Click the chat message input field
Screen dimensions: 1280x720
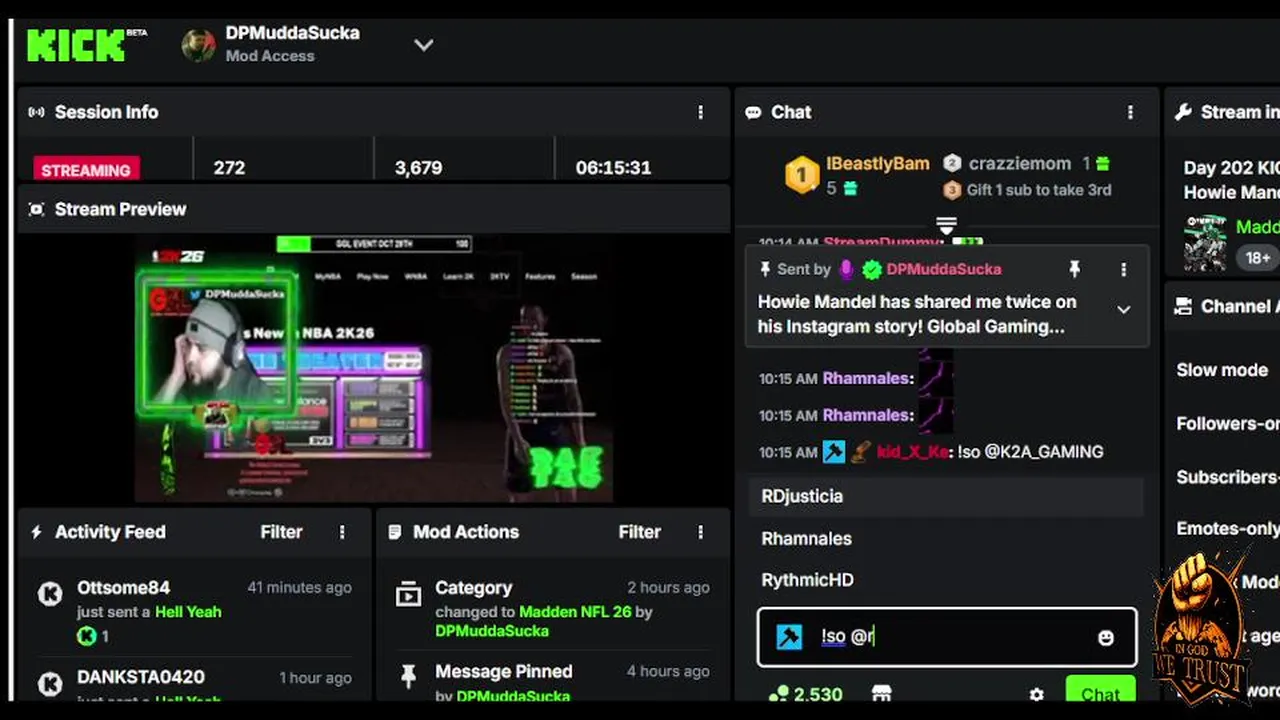pos(947,637)
